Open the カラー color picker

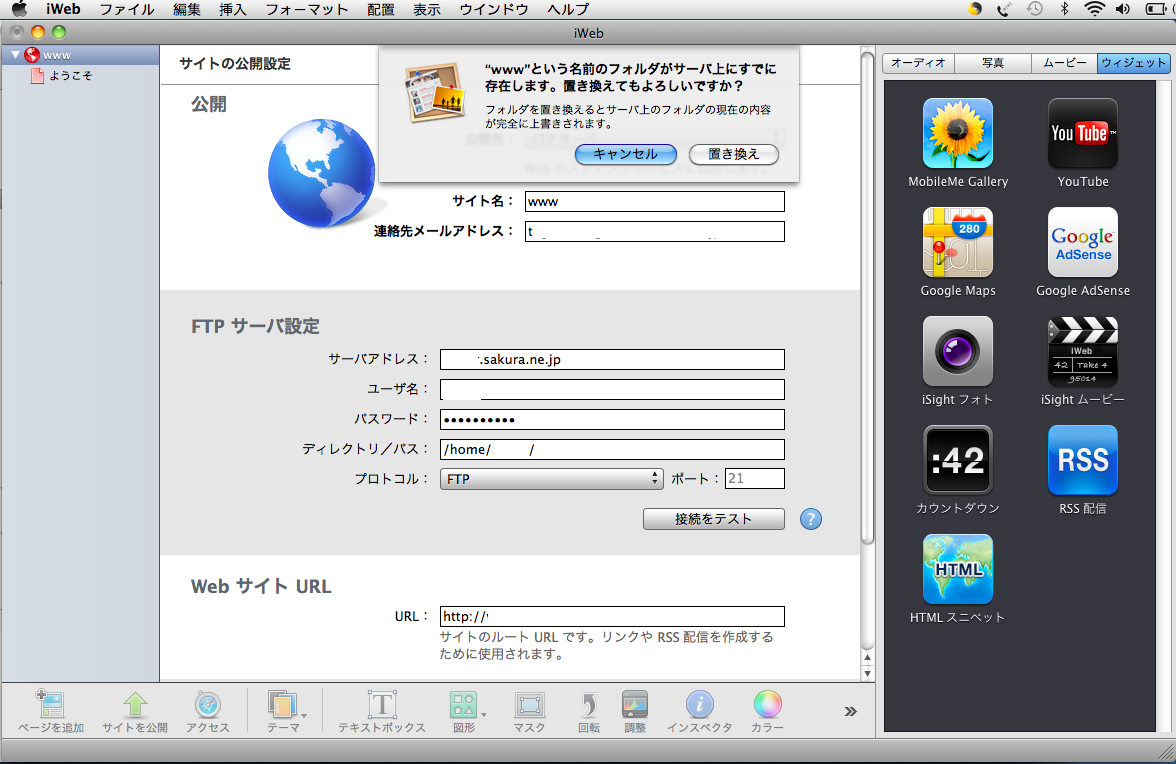tap(767, 706)
